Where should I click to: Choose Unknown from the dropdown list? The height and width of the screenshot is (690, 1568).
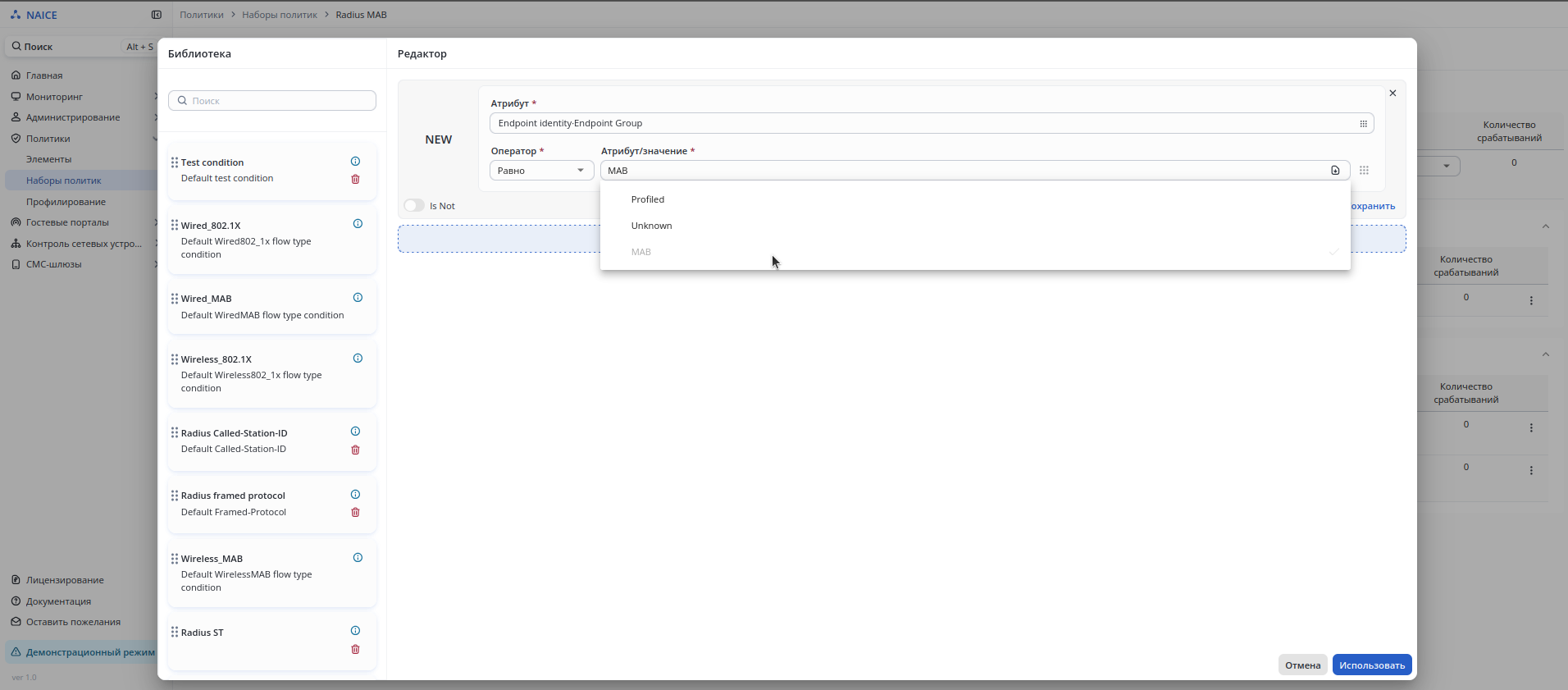coord(975,226)
